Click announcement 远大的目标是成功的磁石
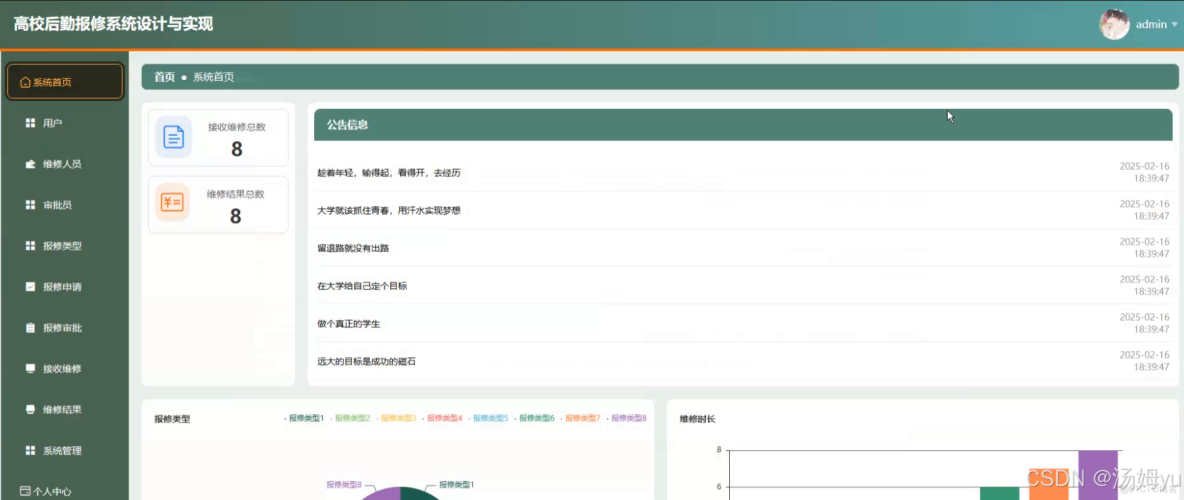 366,362
